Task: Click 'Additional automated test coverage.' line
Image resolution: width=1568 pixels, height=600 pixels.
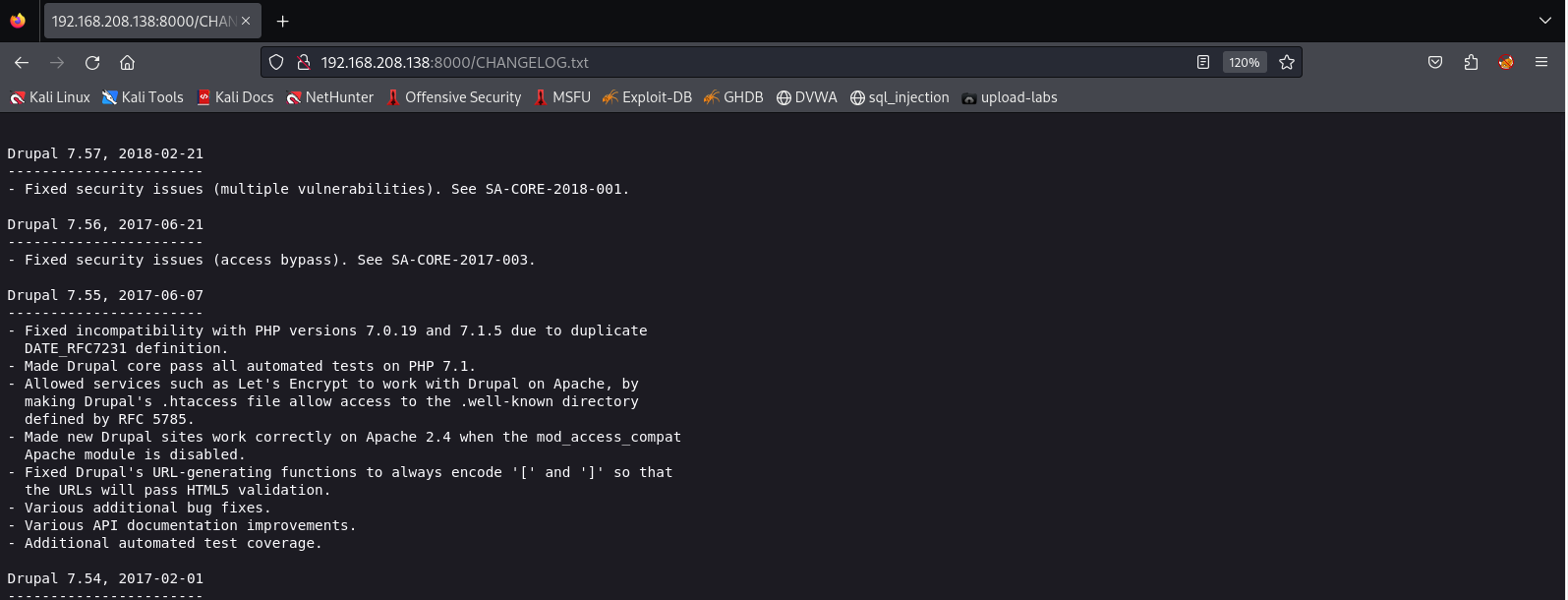Action: tap(164, 543)
